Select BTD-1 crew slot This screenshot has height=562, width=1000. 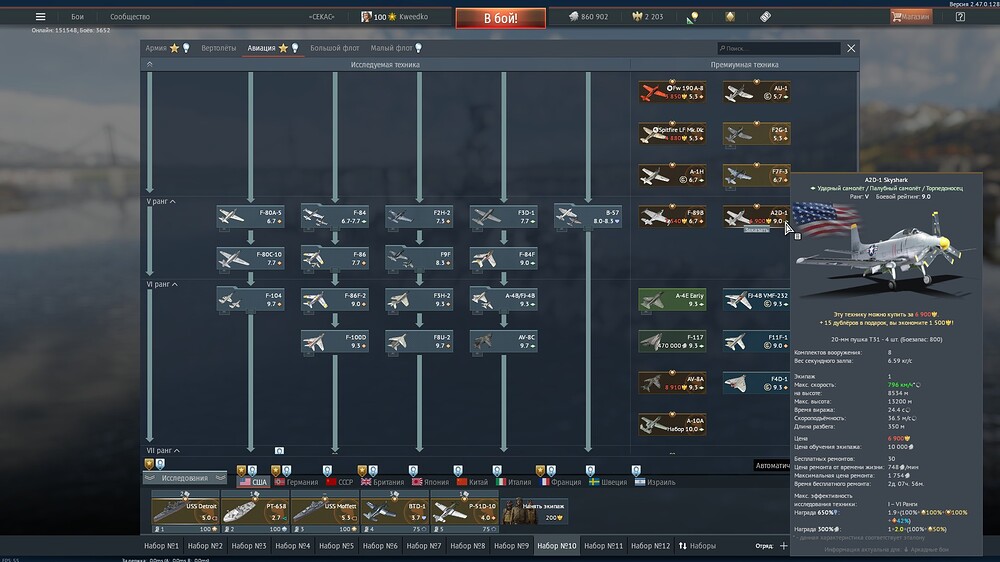[x=394, y=512]
